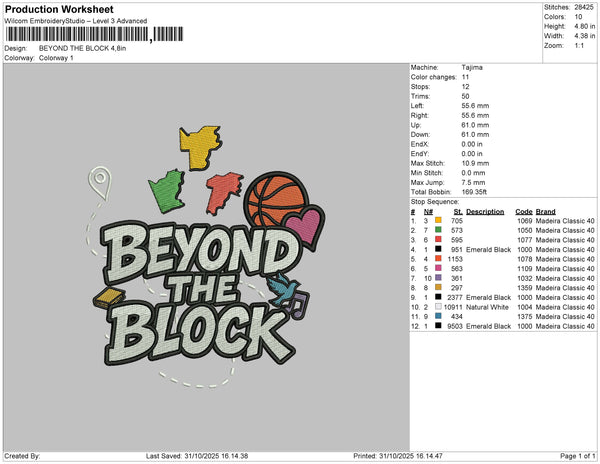Image resolution: width=600 pixels, height=464 pixels.
Task: Click the stitch count 10911 for Natural White
Action: tap(453, 307)
